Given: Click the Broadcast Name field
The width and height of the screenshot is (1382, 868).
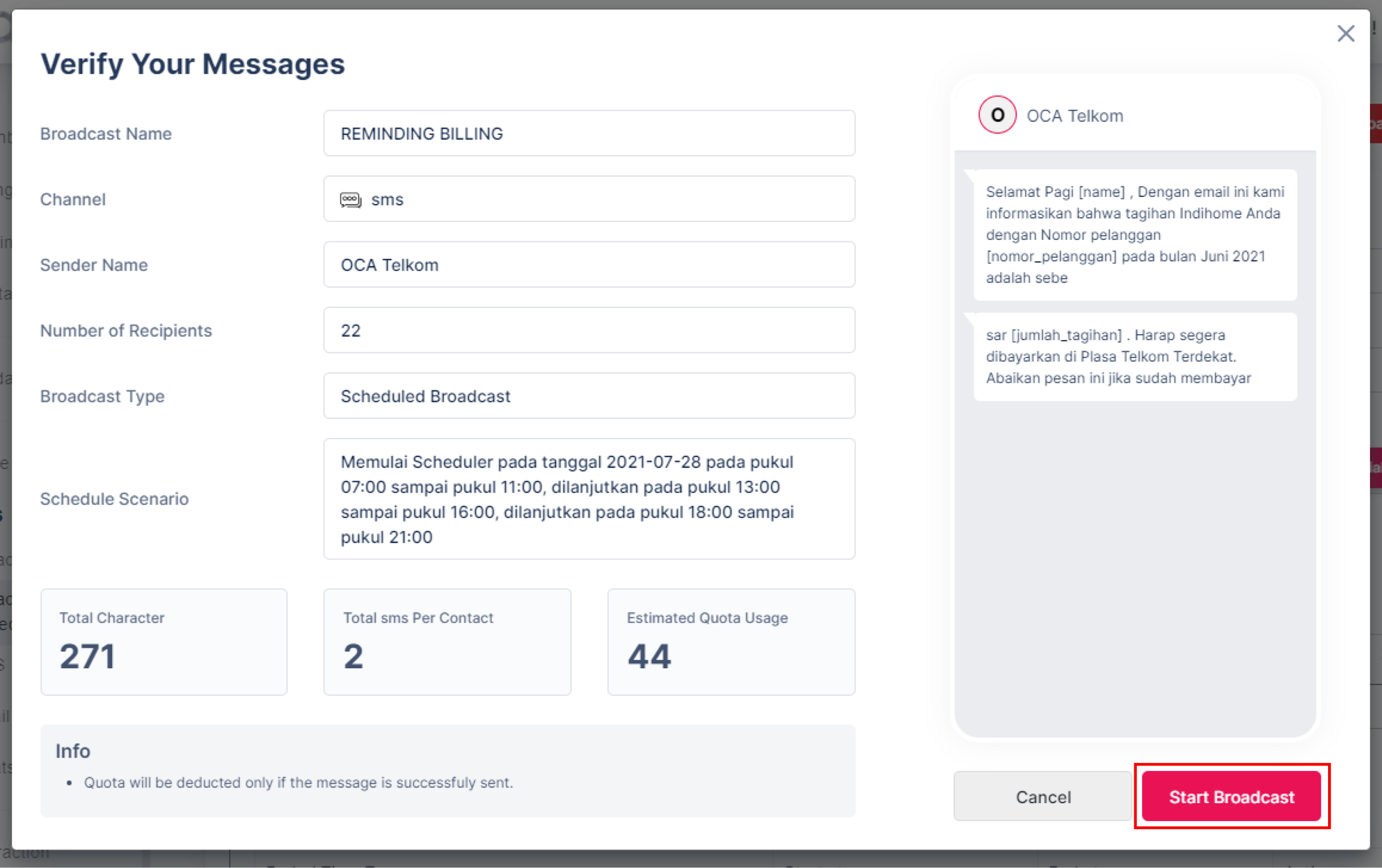Looking at the screenshot, I should (589, 133).
